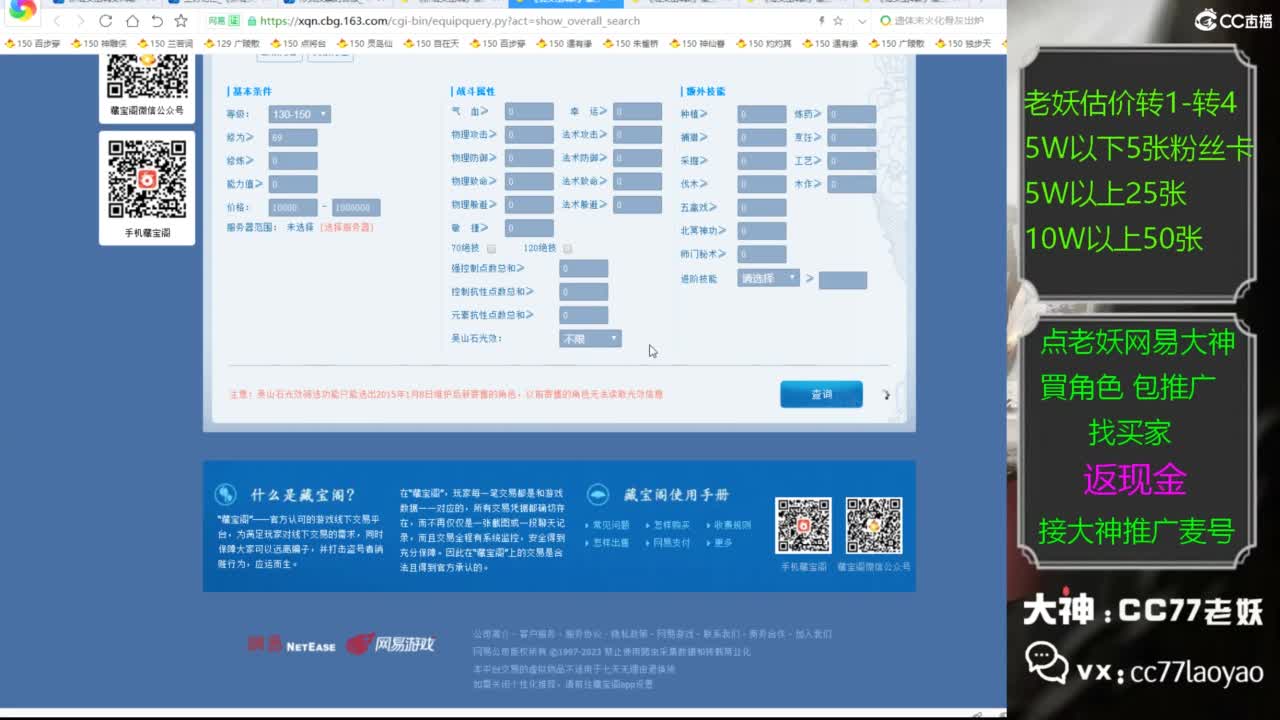
Task: Open the 吴山石光效 不限 dropdown
Action: tap(588, 338)
